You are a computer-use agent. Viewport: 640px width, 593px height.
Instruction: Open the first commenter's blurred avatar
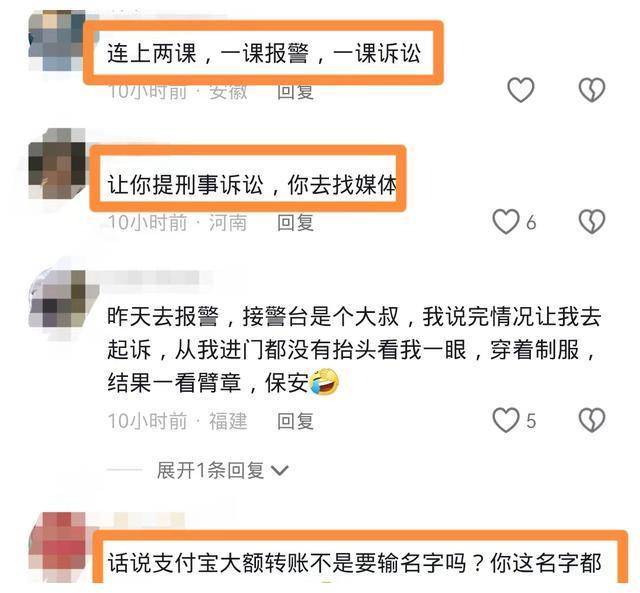click(57, 41)
